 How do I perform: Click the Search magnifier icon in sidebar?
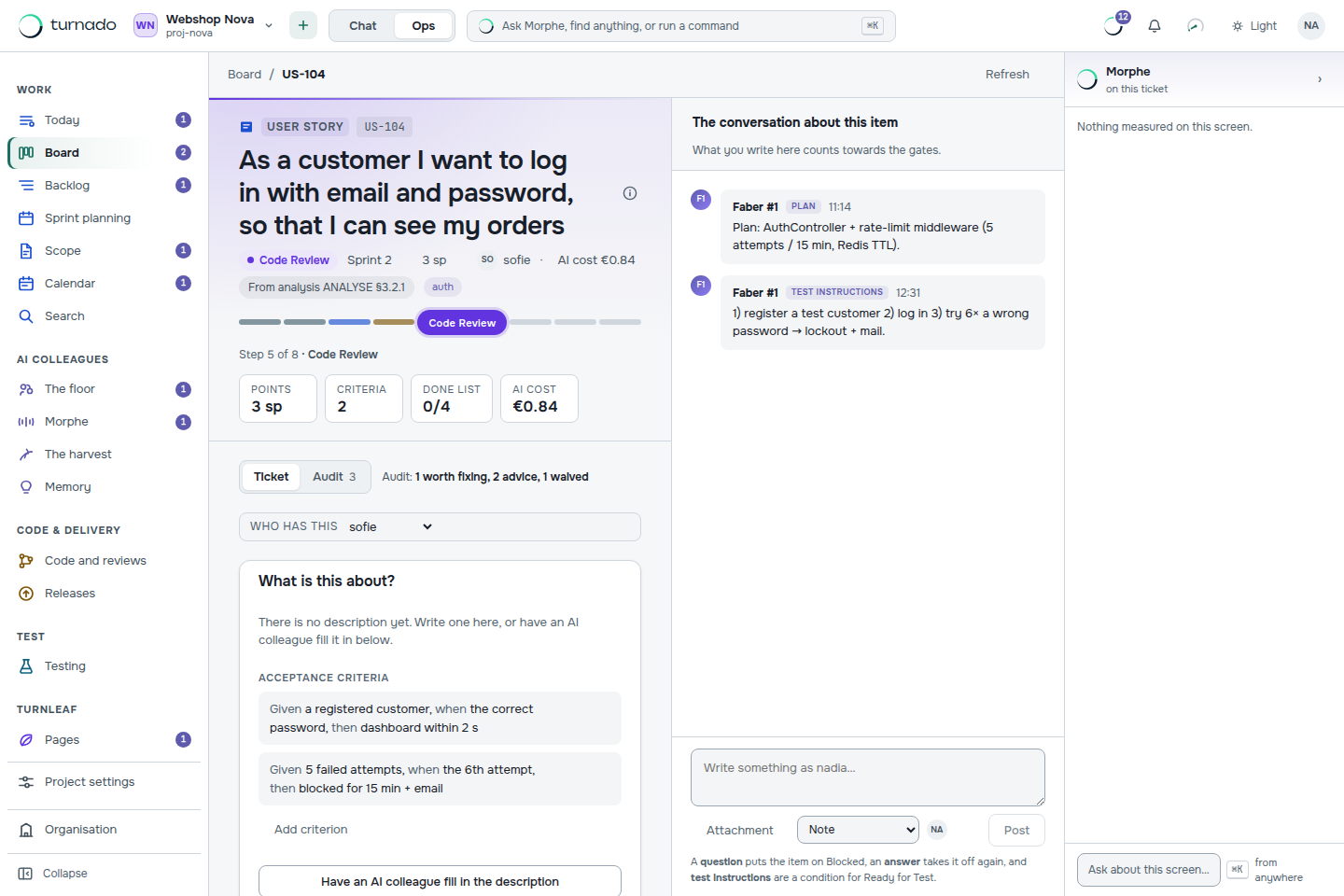click(x=26, y=316)
